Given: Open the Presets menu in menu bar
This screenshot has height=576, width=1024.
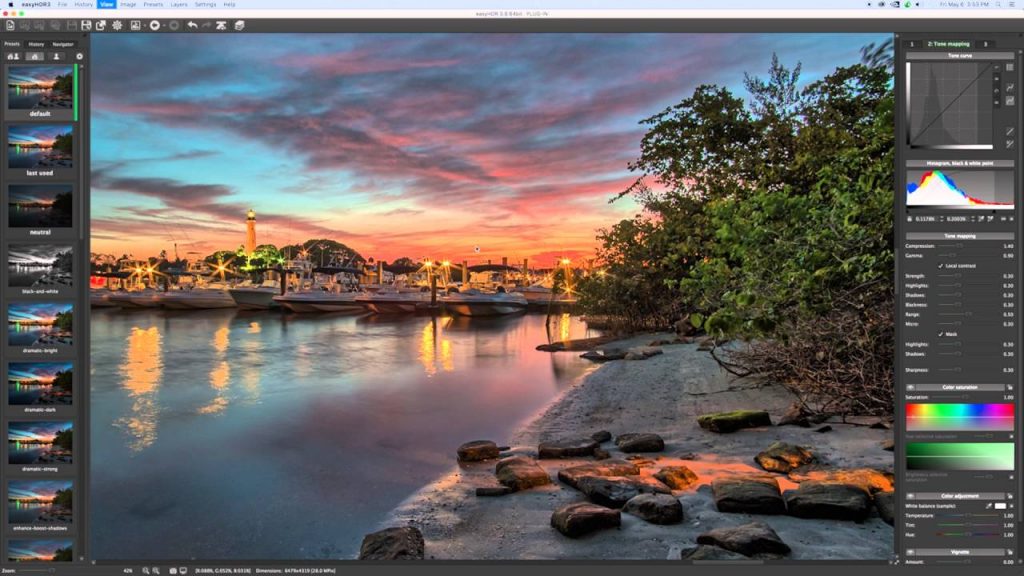Looking at the screenshot, I should pos(152,4).
